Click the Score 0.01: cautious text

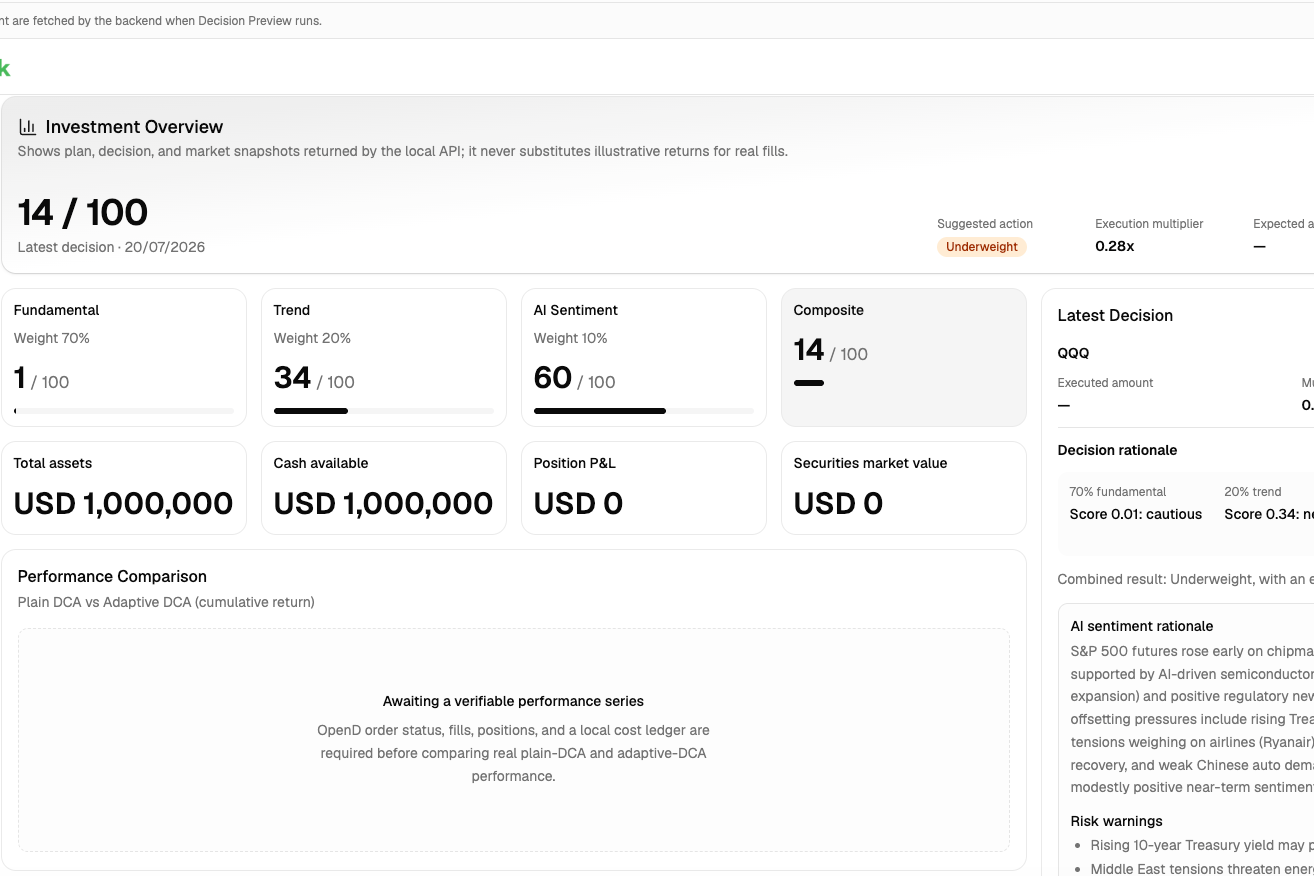coord(1136,514)
